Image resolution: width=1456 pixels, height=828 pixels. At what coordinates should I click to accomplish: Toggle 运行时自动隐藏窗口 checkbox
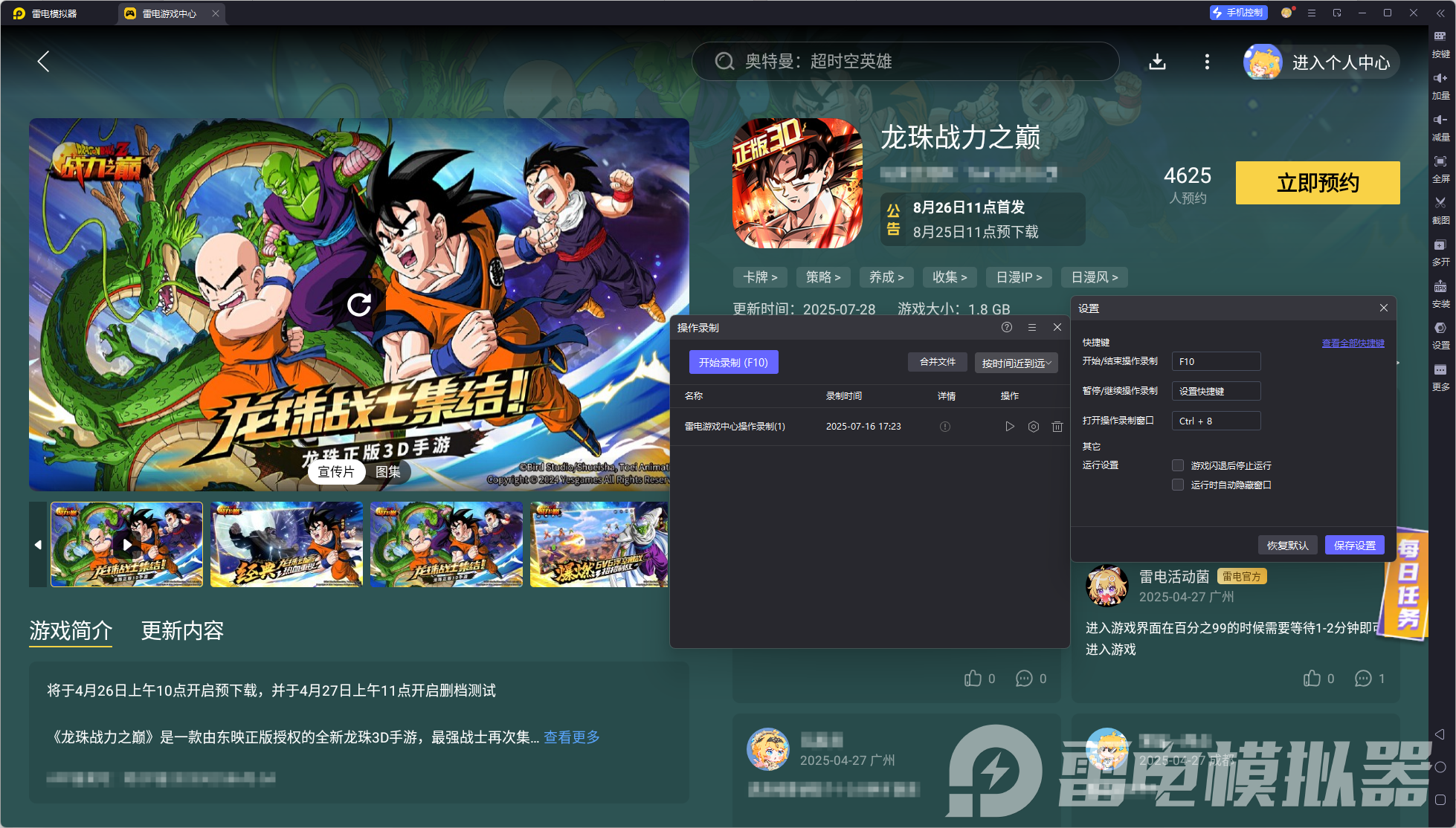[x=1178, y=485]
